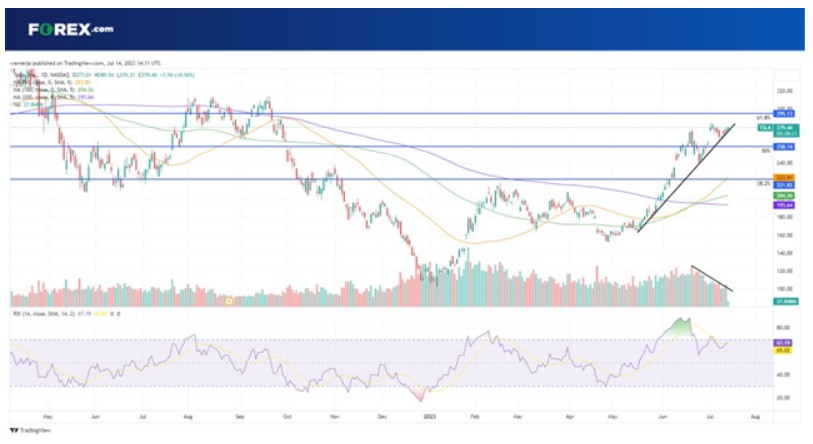Click the green 204.26 moving average label
Screen dimensions: 813x444
pos(783,196)
